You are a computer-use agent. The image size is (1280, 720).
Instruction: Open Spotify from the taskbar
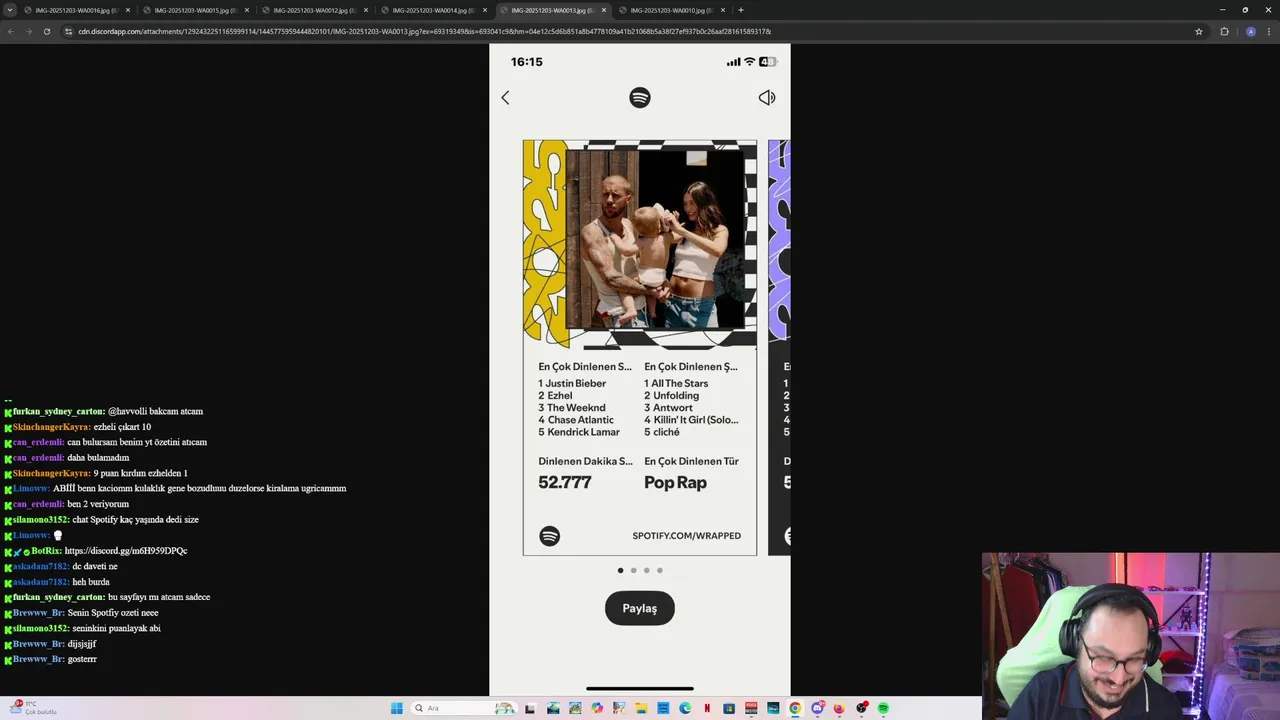pyautogui.click(x=883, y=708)
